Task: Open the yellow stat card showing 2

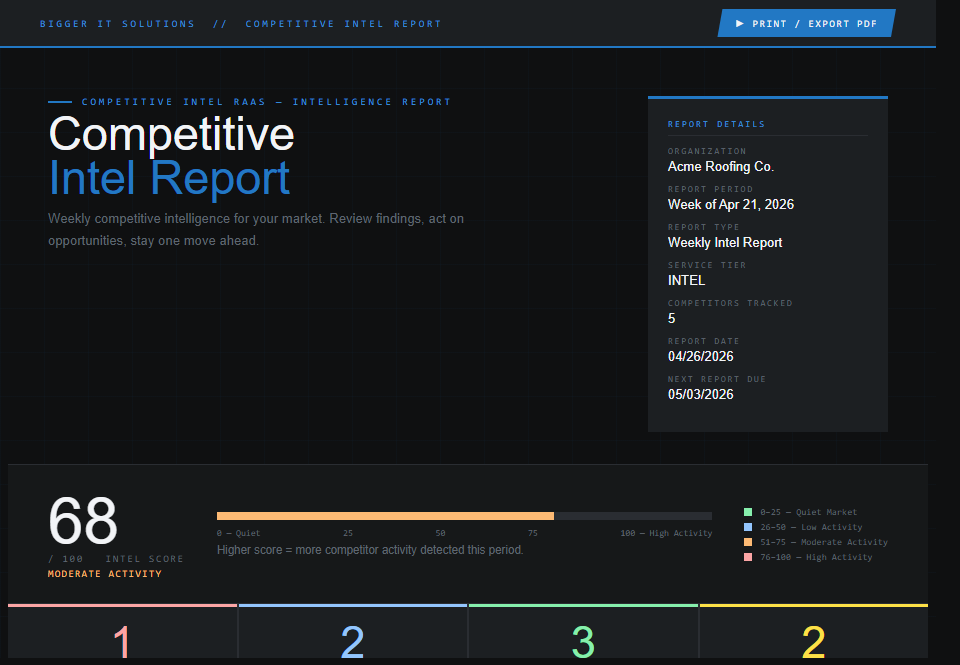Action: (x=814, y=631)
